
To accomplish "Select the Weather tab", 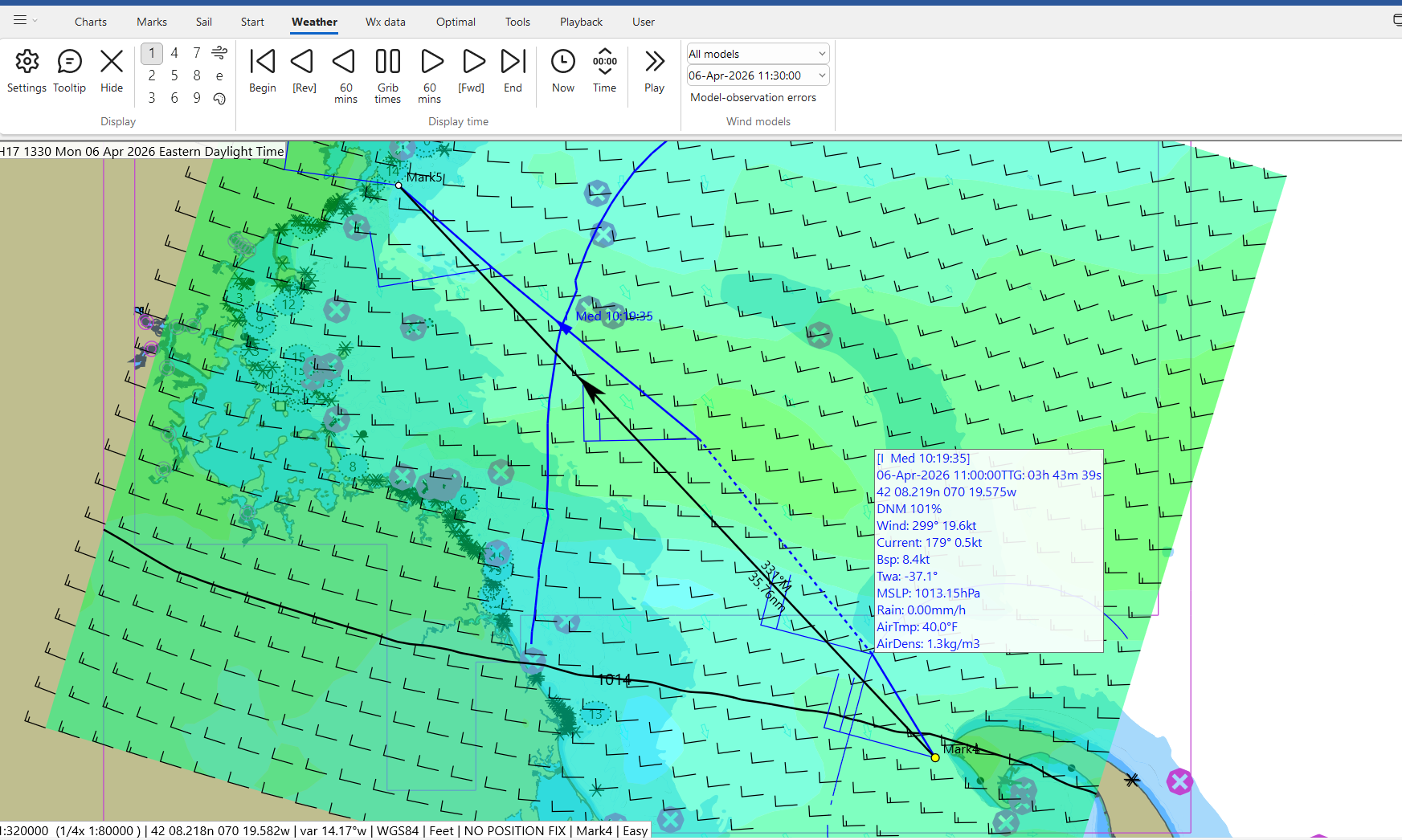I will tap(314, 22).
